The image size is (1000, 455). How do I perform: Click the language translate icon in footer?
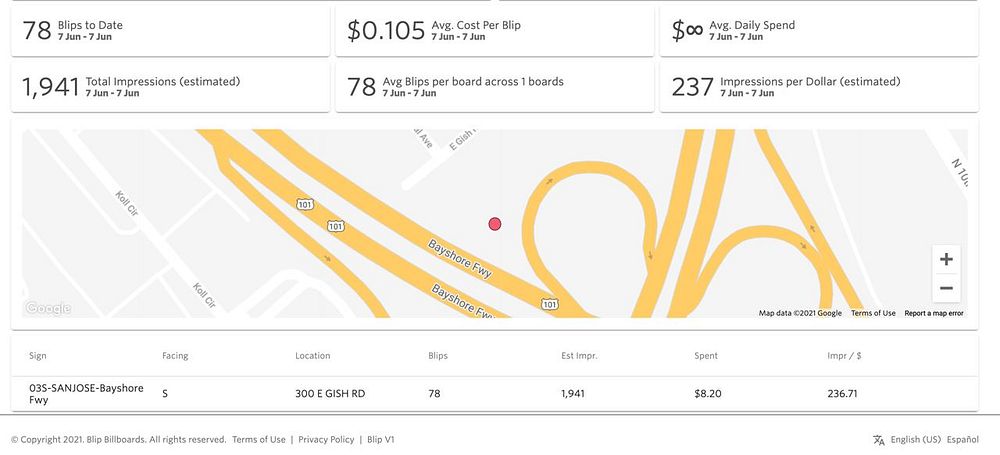878,439
